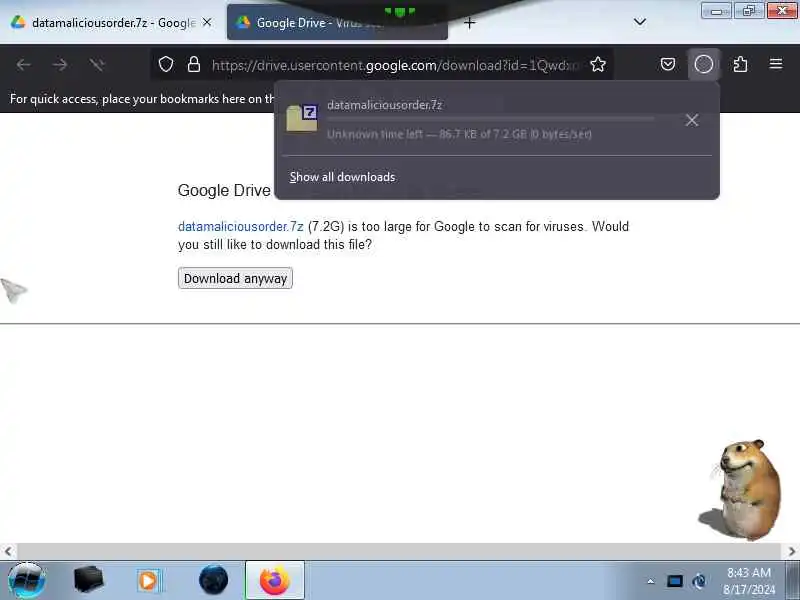Go back using the back arrow
800x600 pixels.
pos(23,65)
